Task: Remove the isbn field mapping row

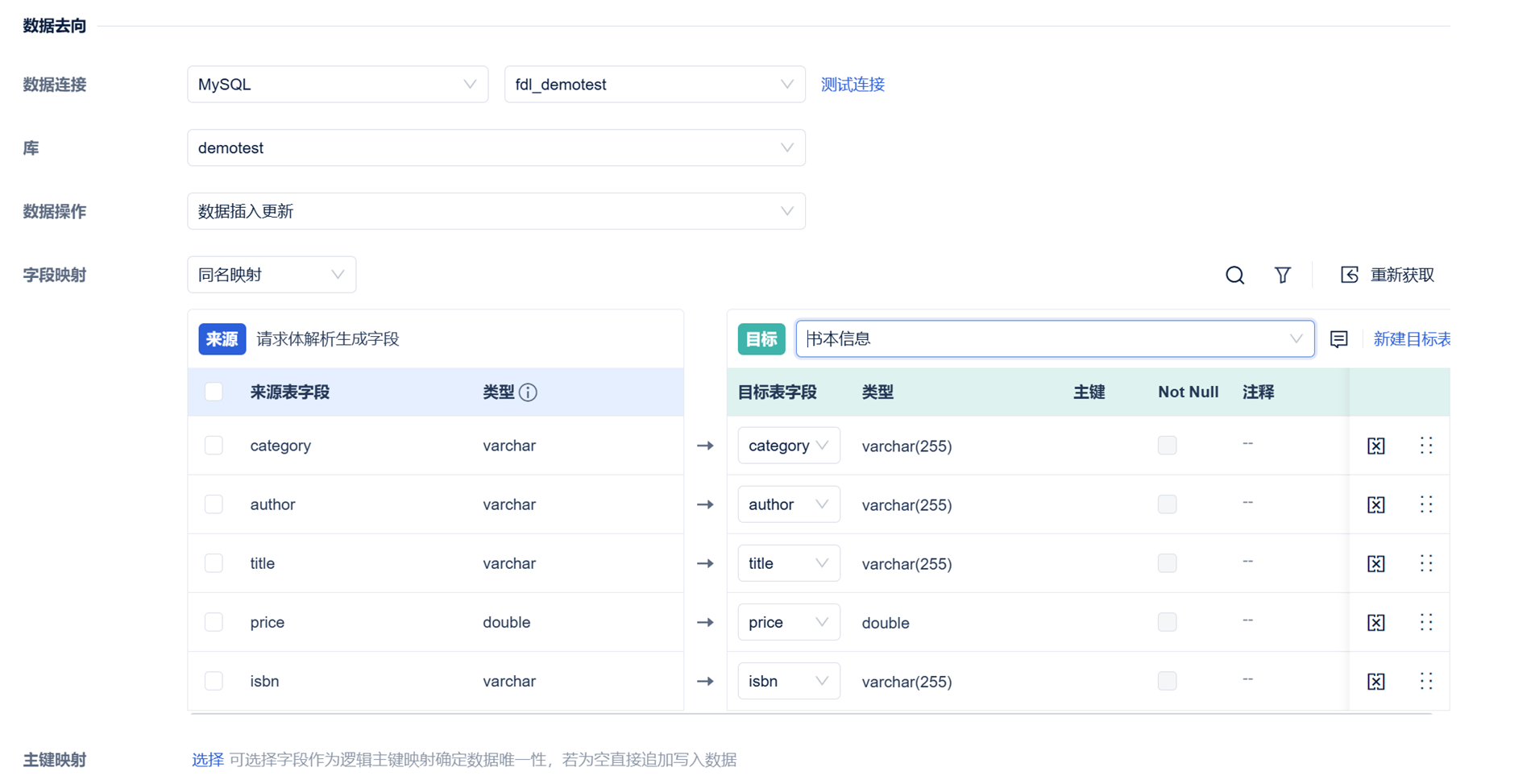Action: [1376, 682]
